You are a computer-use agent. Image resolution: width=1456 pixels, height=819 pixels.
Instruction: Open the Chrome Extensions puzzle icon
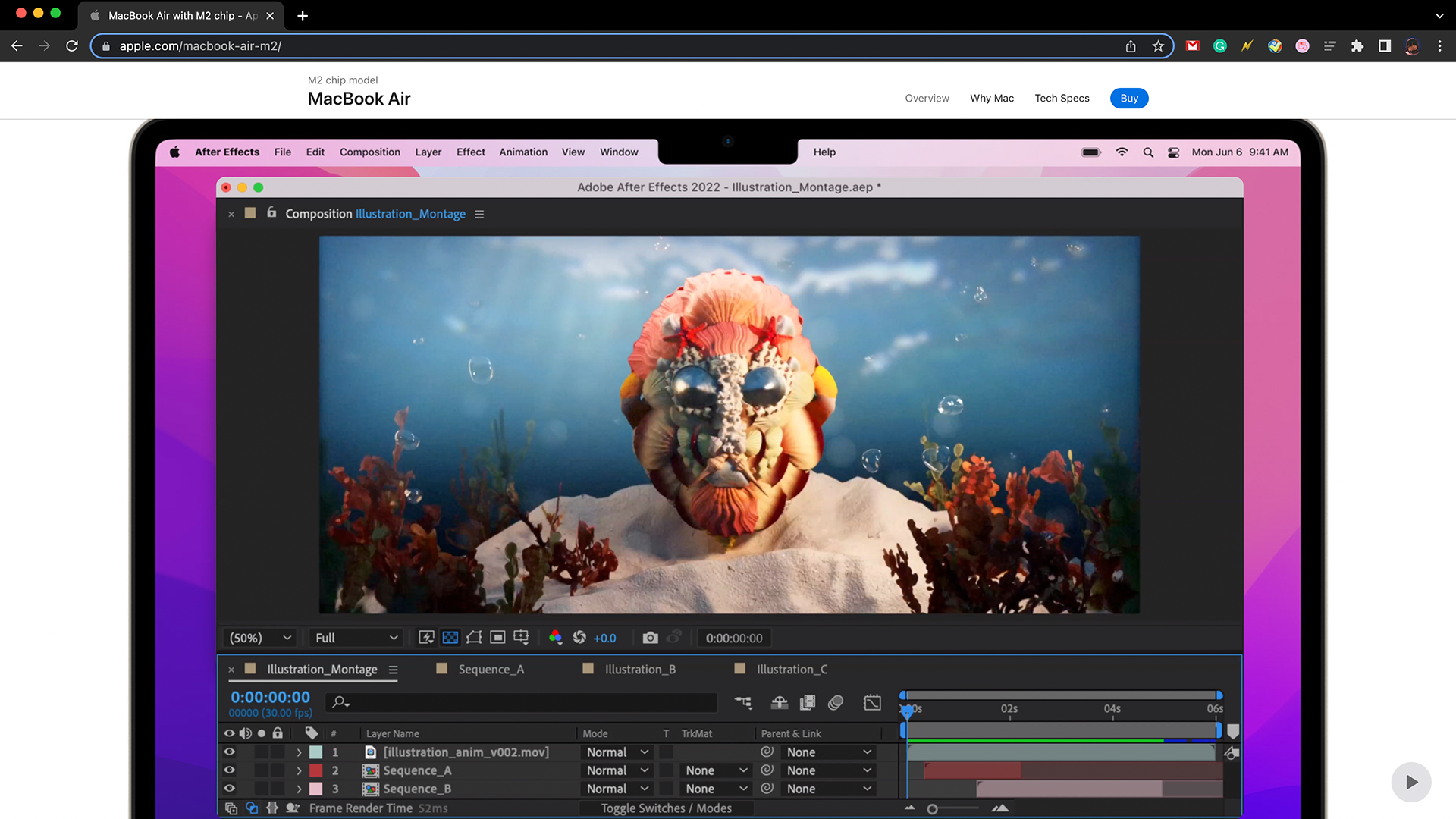[1357, 46]
